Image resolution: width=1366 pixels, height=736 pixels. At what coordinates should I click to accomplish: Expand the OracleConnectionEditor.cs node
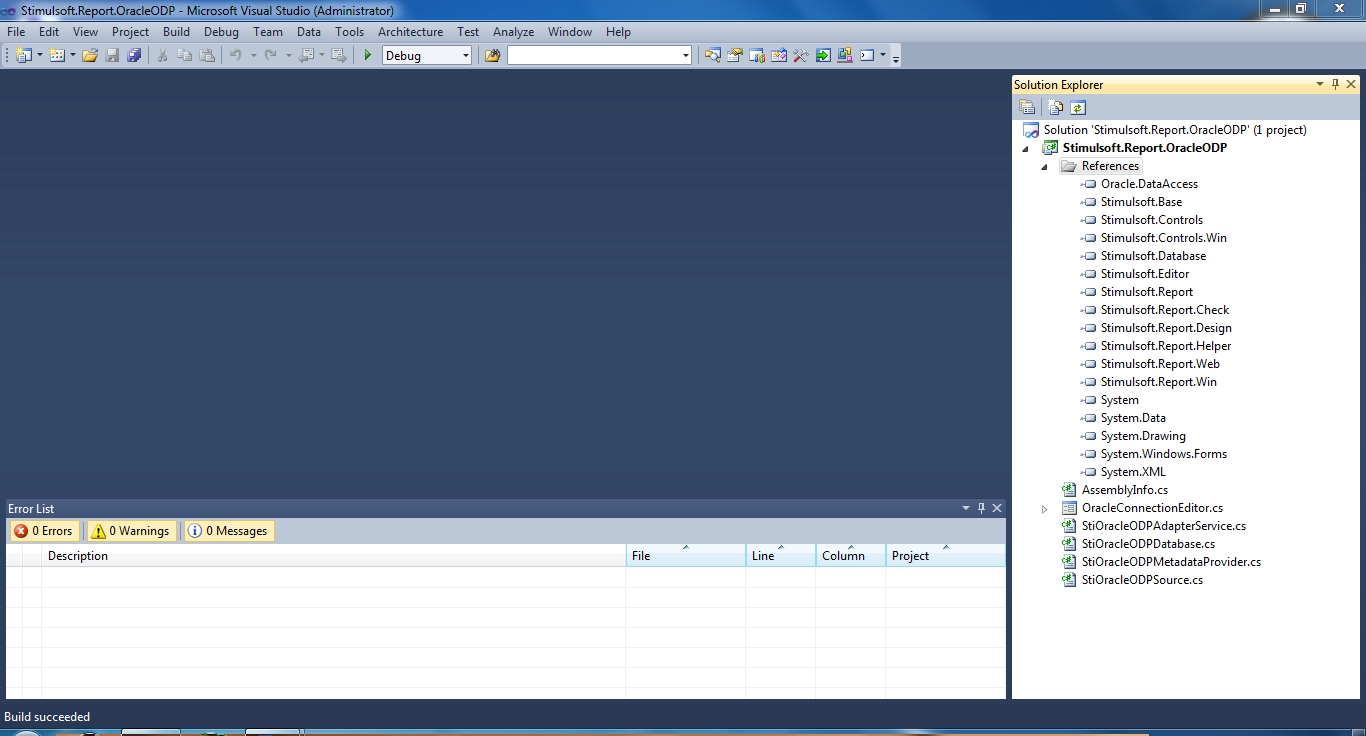click(1044, 509)
